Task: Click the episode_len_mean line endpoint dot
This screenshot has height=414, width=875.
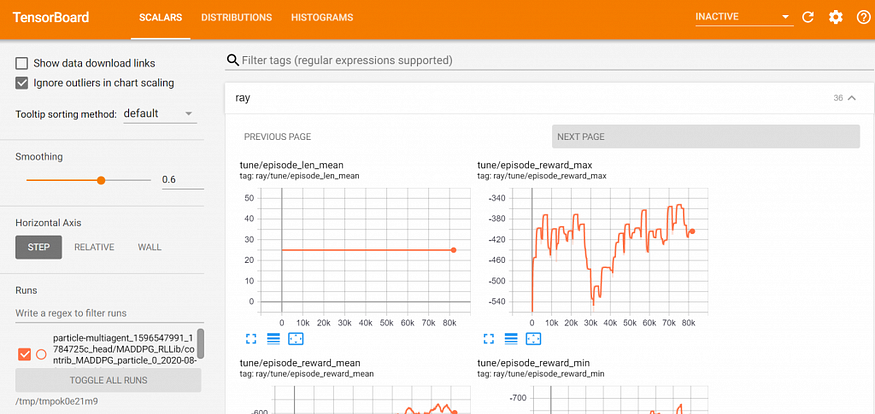Action: 454,250
